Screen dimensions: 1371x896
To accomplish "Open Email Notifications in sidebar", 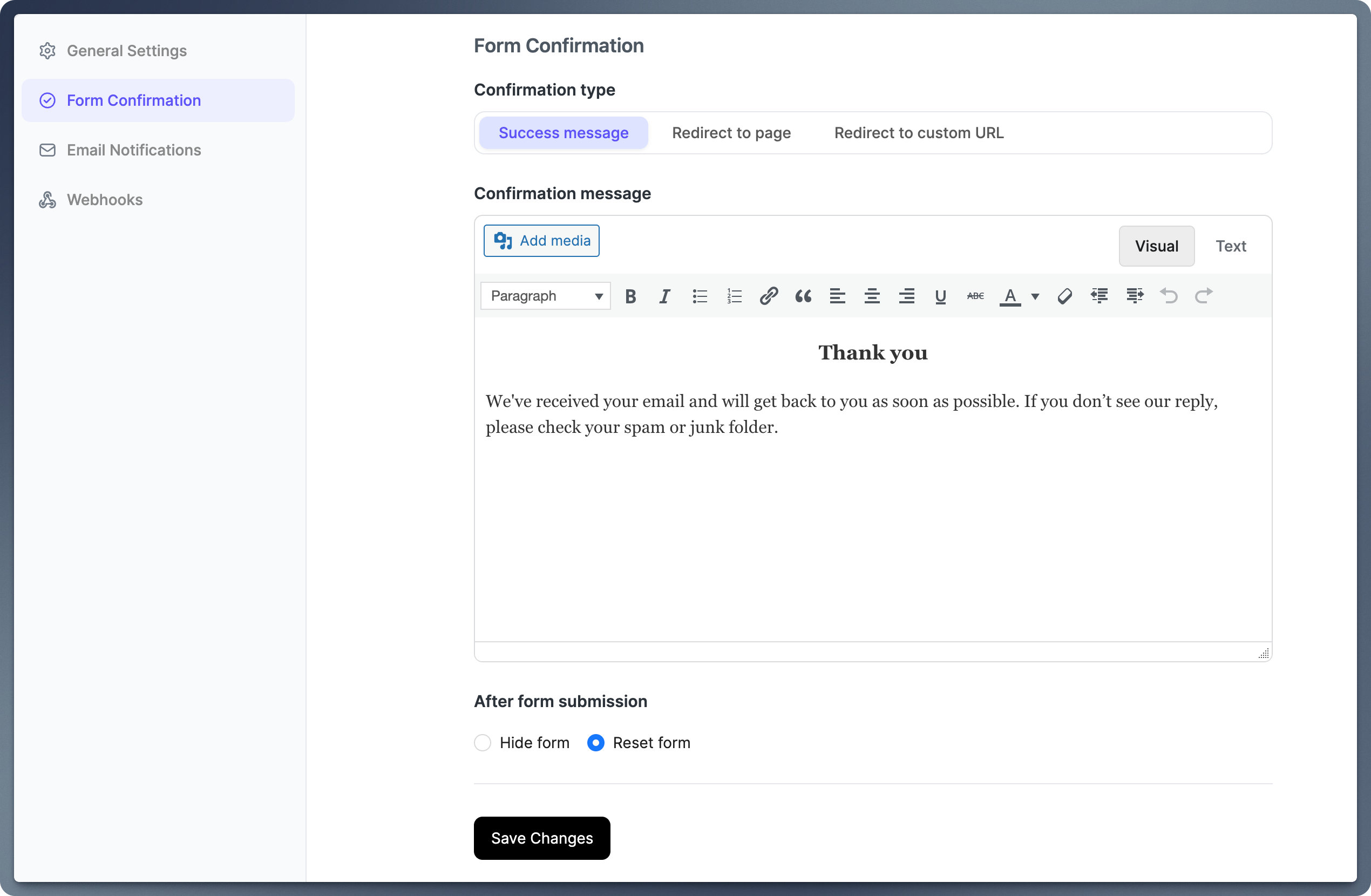I will click(158, 150).
